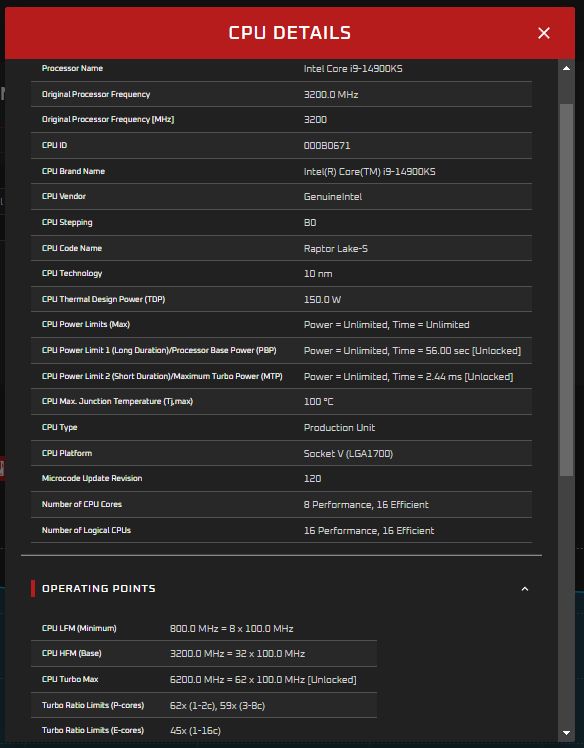Click the CPU Brand Name value
This screenshot has height=748, width=584.
[369, 172]
